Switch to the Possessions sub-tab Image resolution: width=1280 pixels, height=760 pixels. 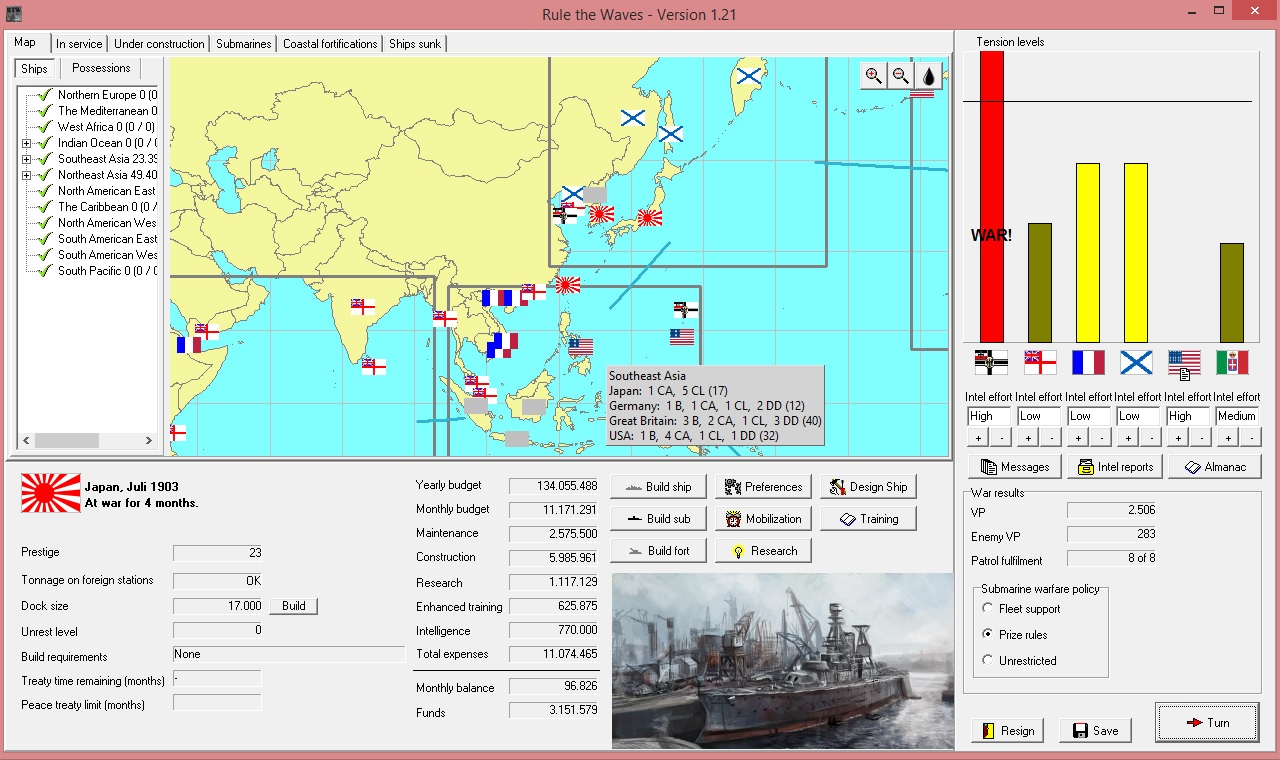pos(101,68)
